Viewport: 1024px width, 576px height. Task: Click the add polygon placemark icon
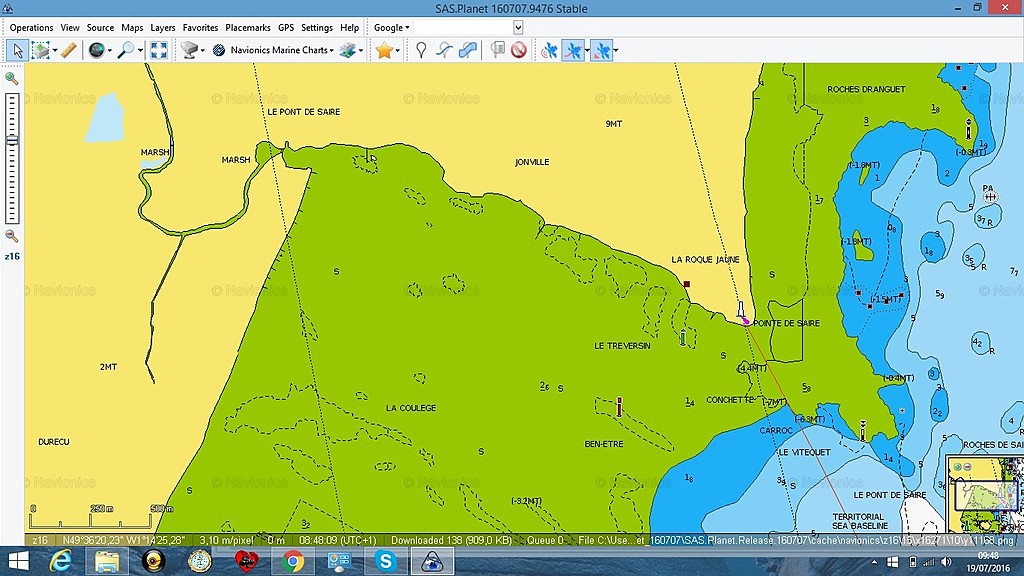pyautogui.click(x=467, y=50)
